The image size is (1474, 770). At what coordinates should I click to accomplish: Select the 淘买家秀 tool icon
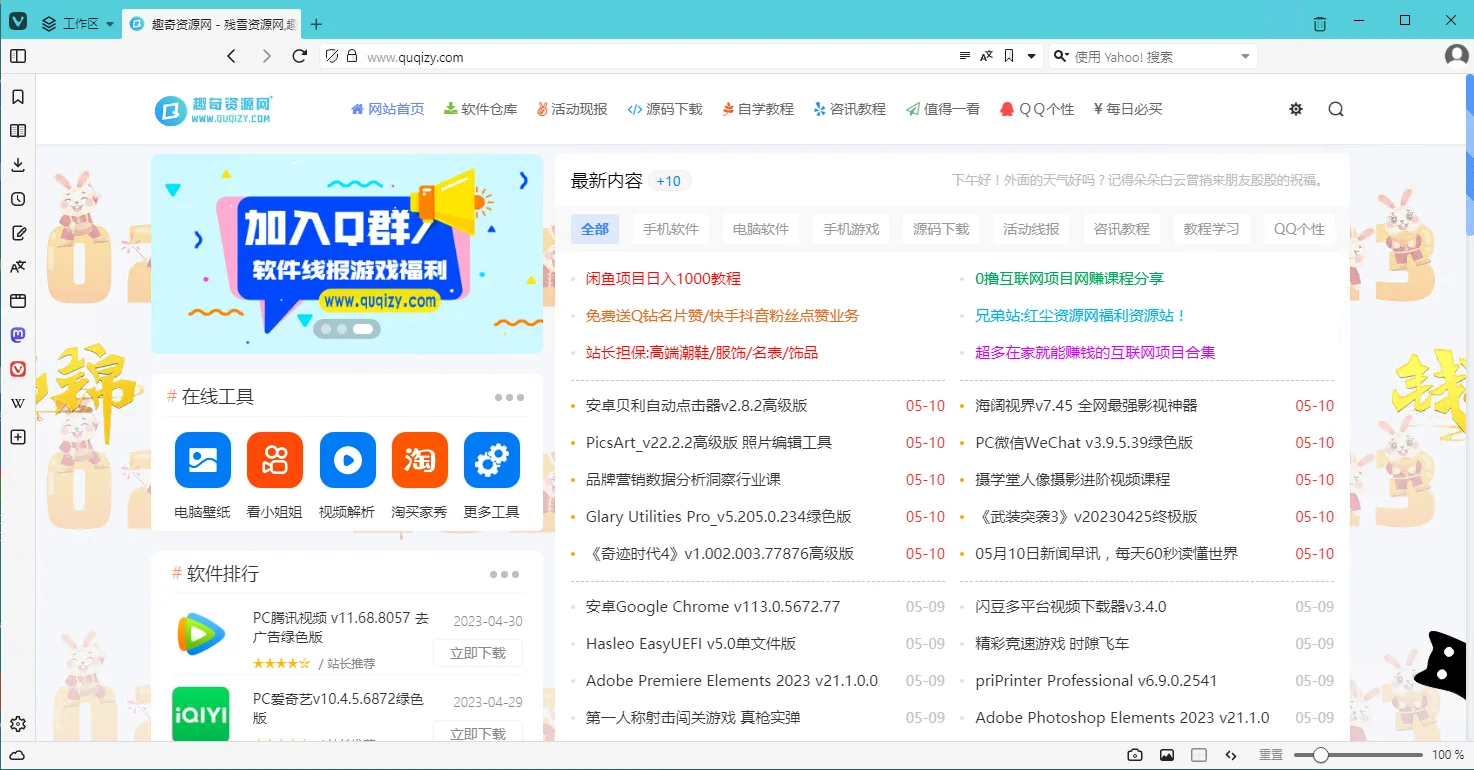pyautogui.click(x=419, y=460)
